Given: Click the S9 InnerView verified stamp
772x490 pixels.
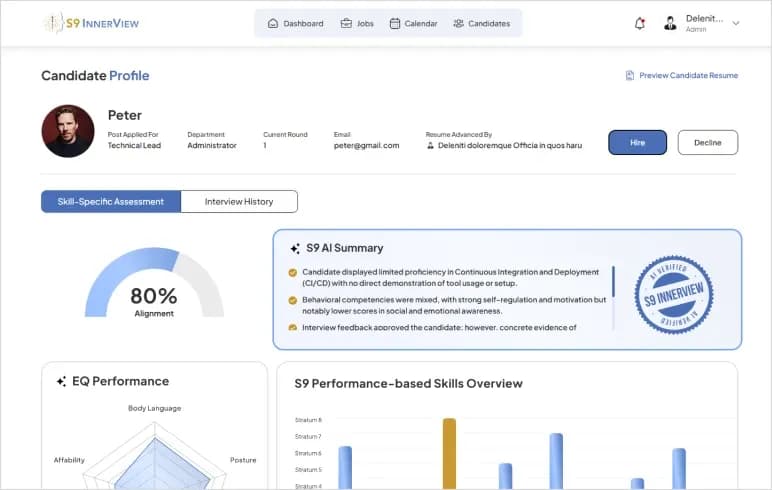Looking at the screenshot, I should click(674, 294).
